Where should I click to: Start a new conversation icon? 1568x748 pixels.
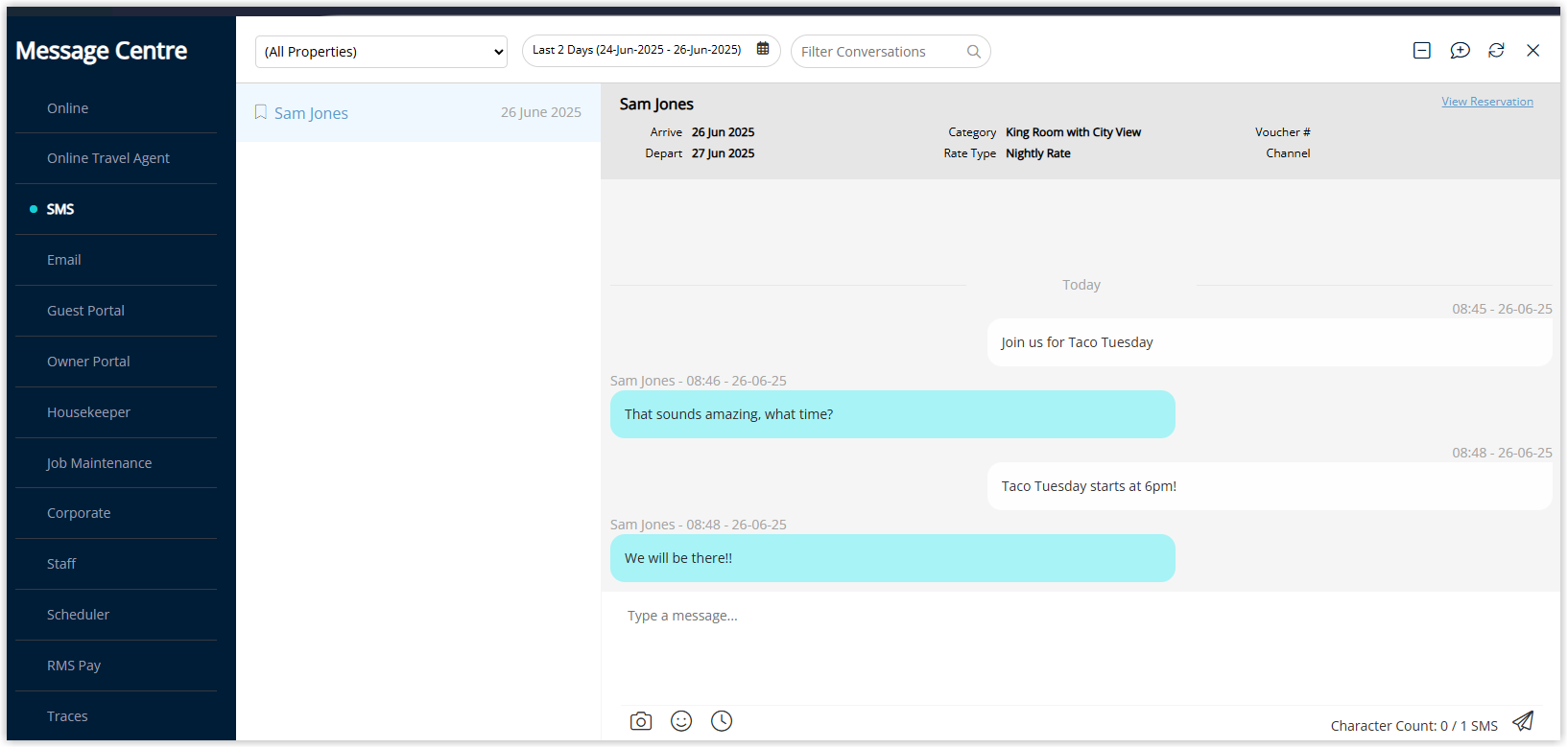[x=1460, y=51]
